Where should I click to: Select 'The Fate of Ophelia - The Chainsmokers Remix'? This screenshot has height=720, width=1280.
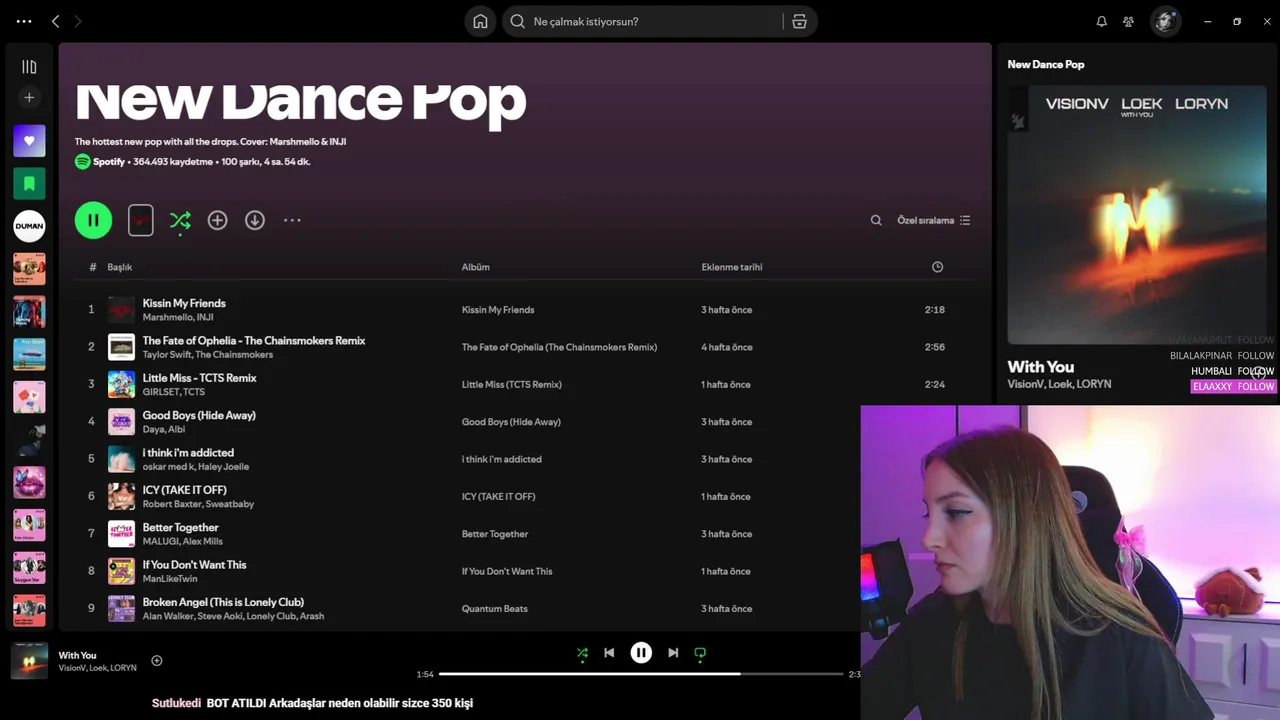click(254, 340)
